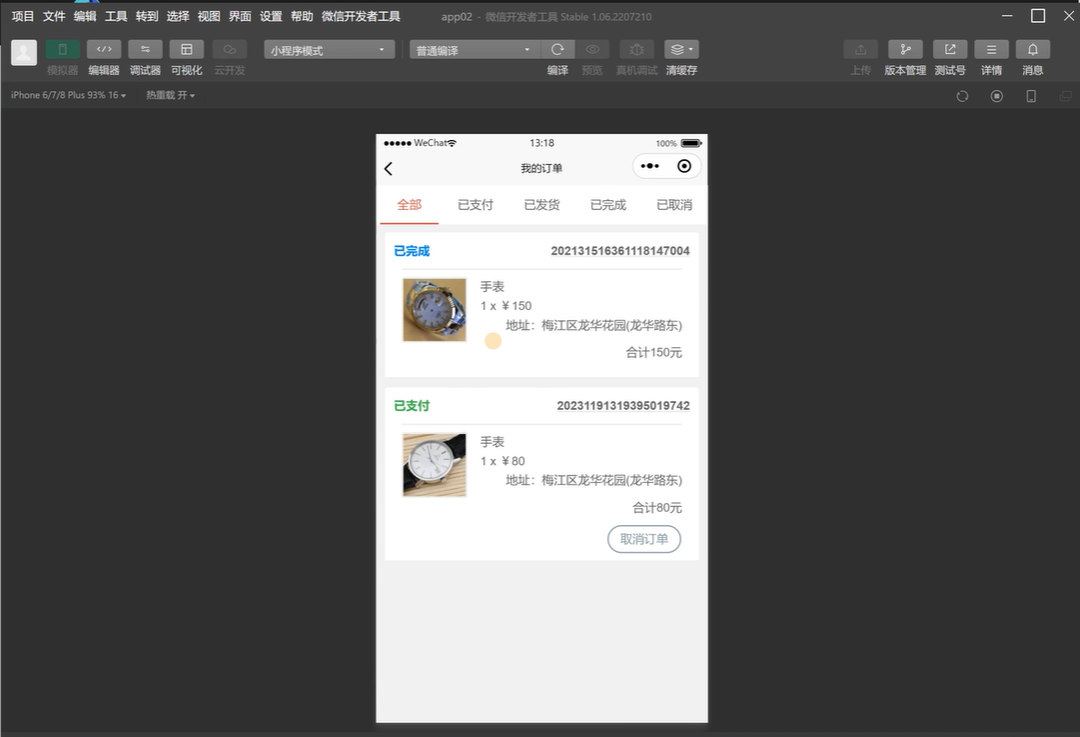The height and width of the screenshot is (737, 1080).
Task: Open the preview eye icon
Action: [x=592, y=50]
